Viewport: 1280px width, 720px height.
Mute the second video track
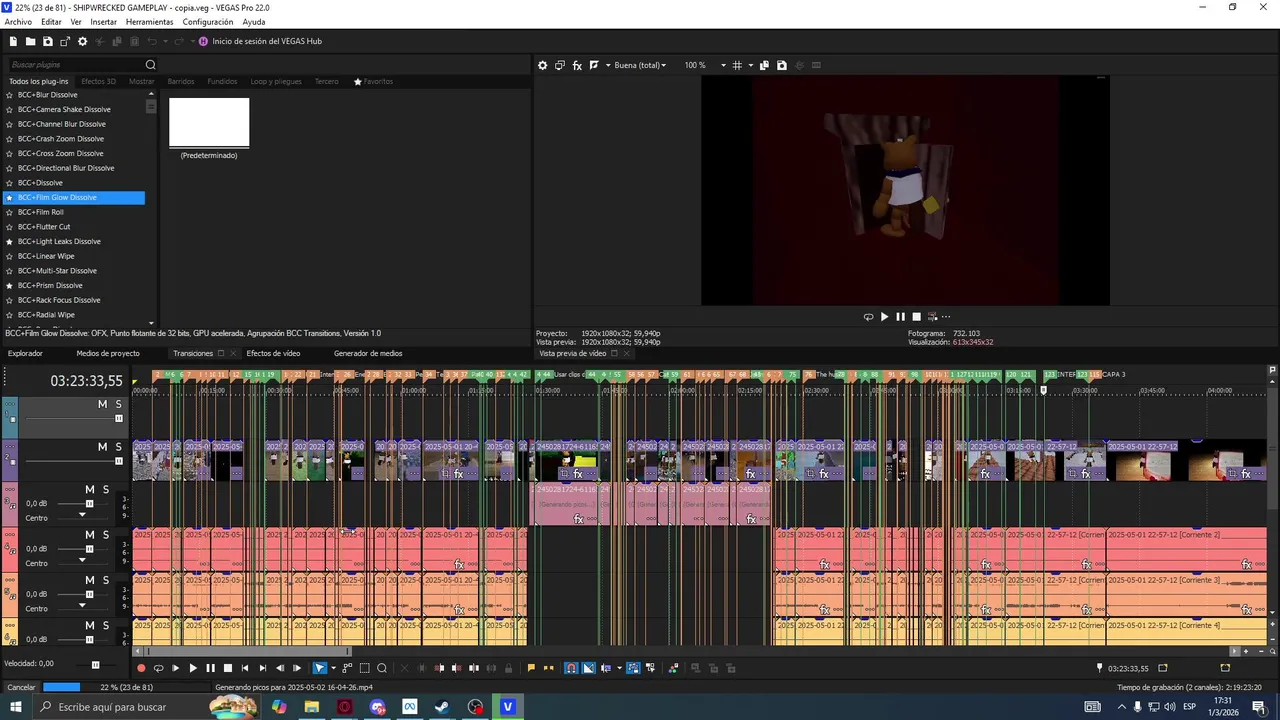tap(102, 447)
